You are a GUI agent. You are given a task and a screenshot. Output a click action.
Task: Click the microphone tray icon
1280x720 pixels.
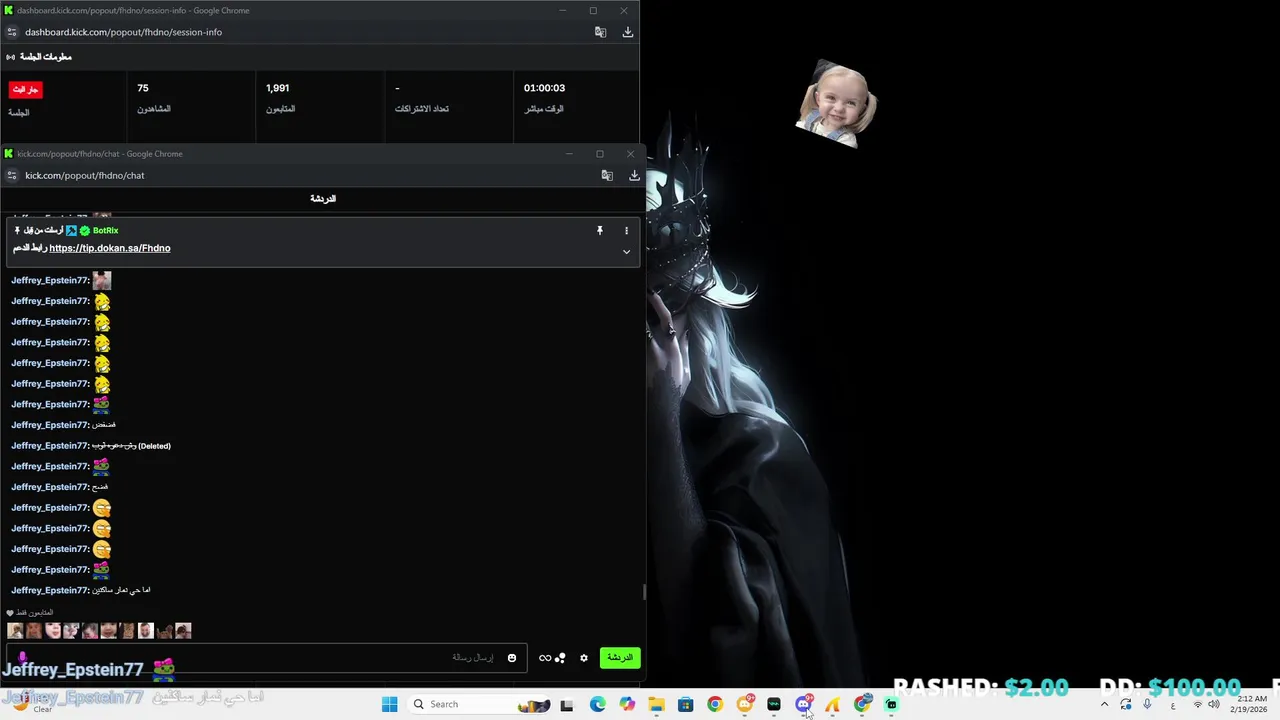click(x=1147, y=704)
